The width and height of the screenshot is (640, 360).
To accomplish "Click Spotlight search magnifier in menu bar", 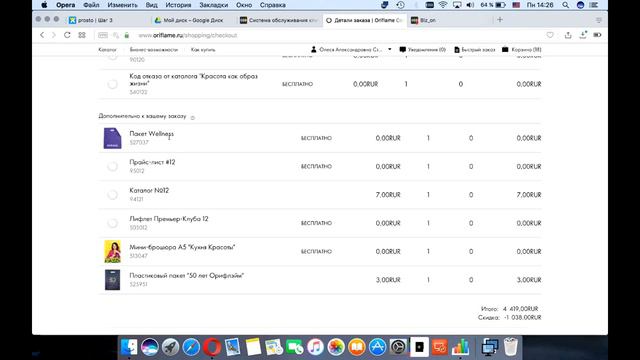I will pyautogui.click(x=565, y=5).
